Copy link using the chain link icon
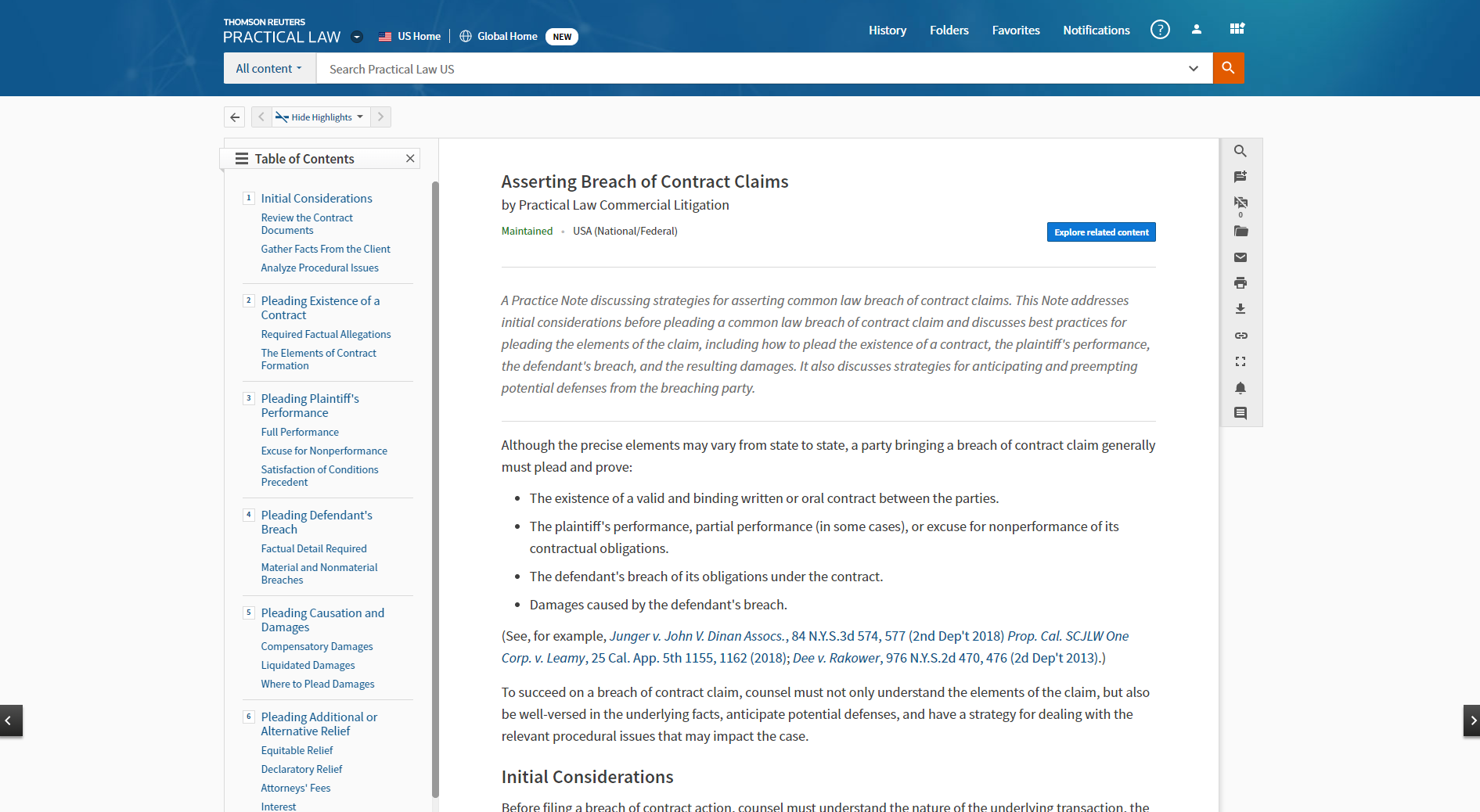1480x812 pixels. click(x=1241, y=336)
